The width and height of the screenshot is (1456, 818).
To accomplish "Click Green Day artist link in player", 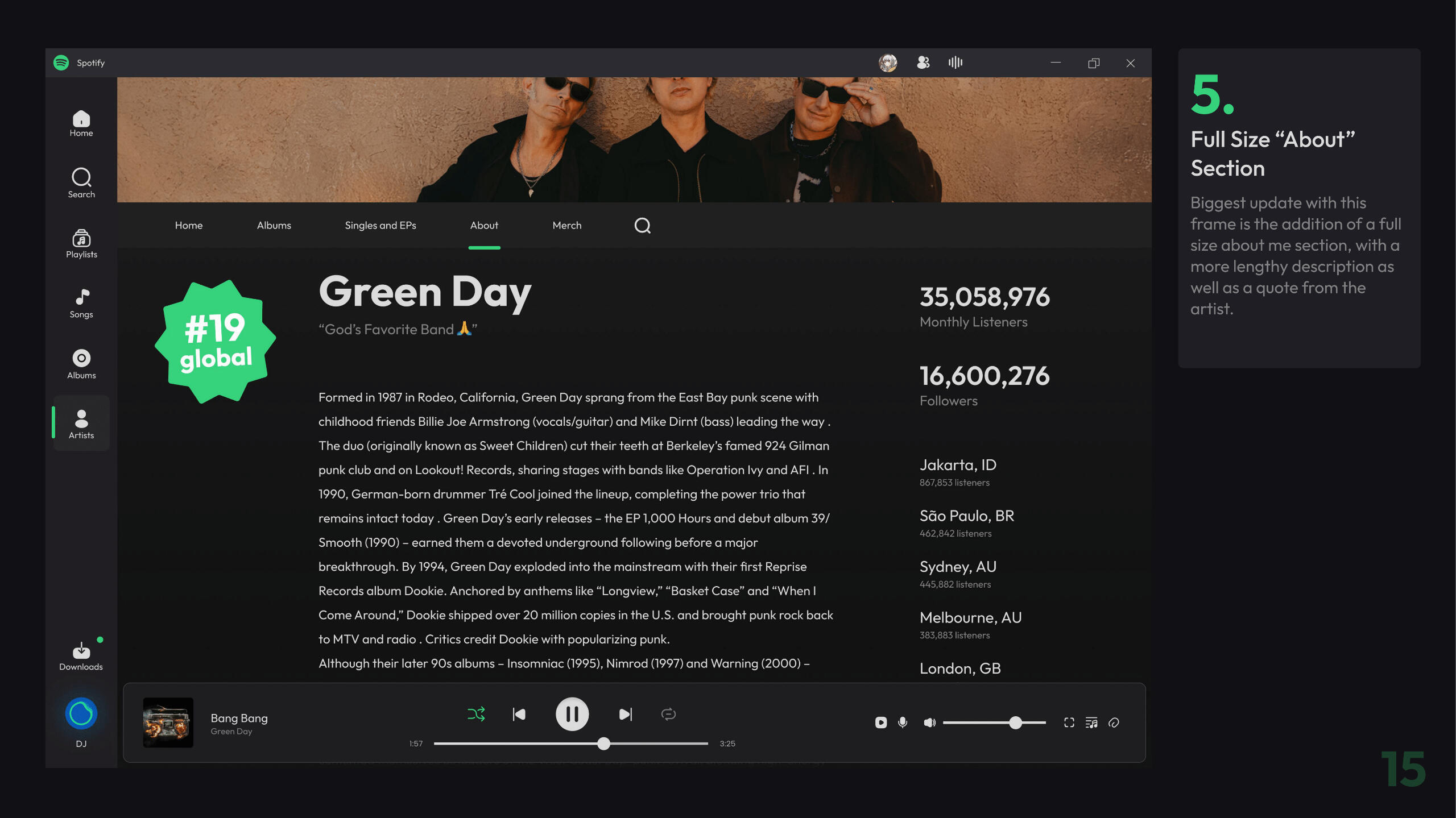I will tap(231, 732).
